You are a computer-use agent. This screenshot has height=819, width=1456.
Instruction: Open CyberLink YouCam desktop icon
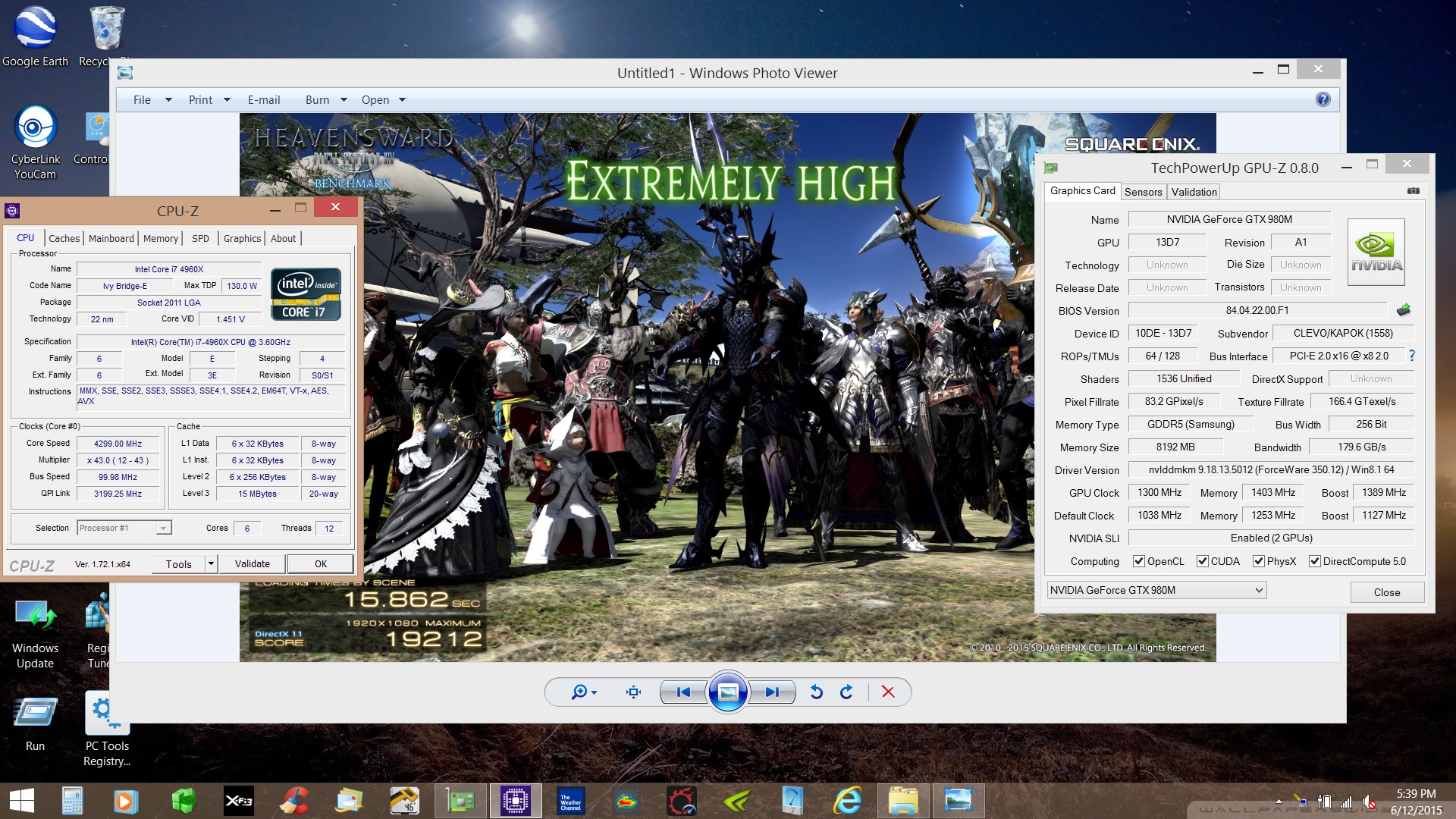pos(35,143)
